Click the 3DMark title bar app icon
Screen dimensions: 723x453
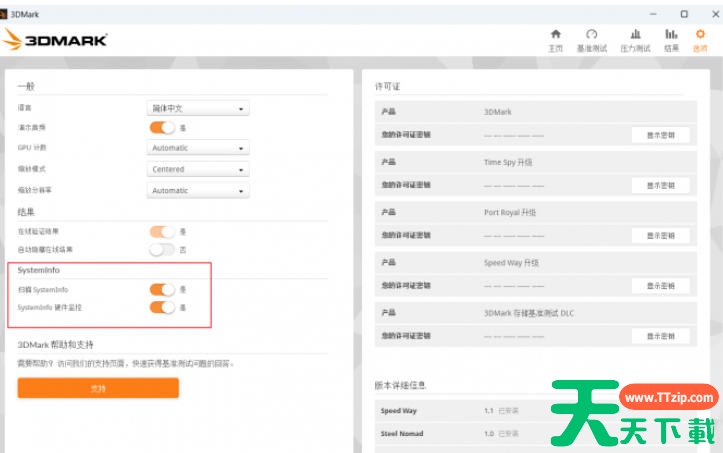point(3,14)
